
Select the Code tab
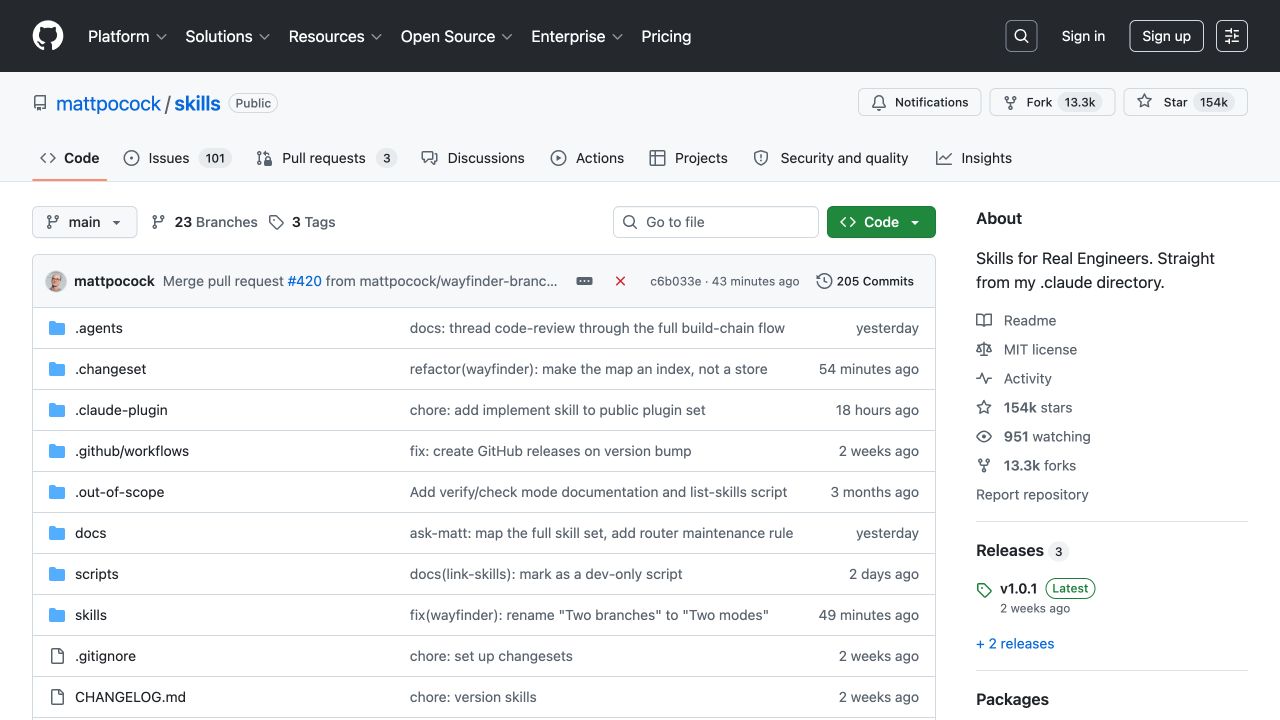pos(70,158)
